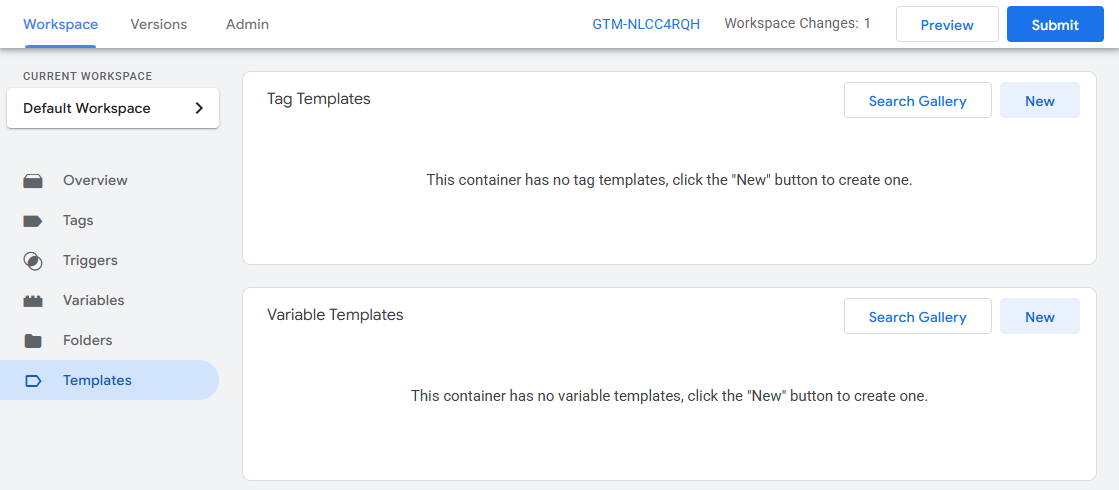The image size is (1119, 490).
Task: Expand the Default Workspace chevron
Action: (x=199, y=108)
